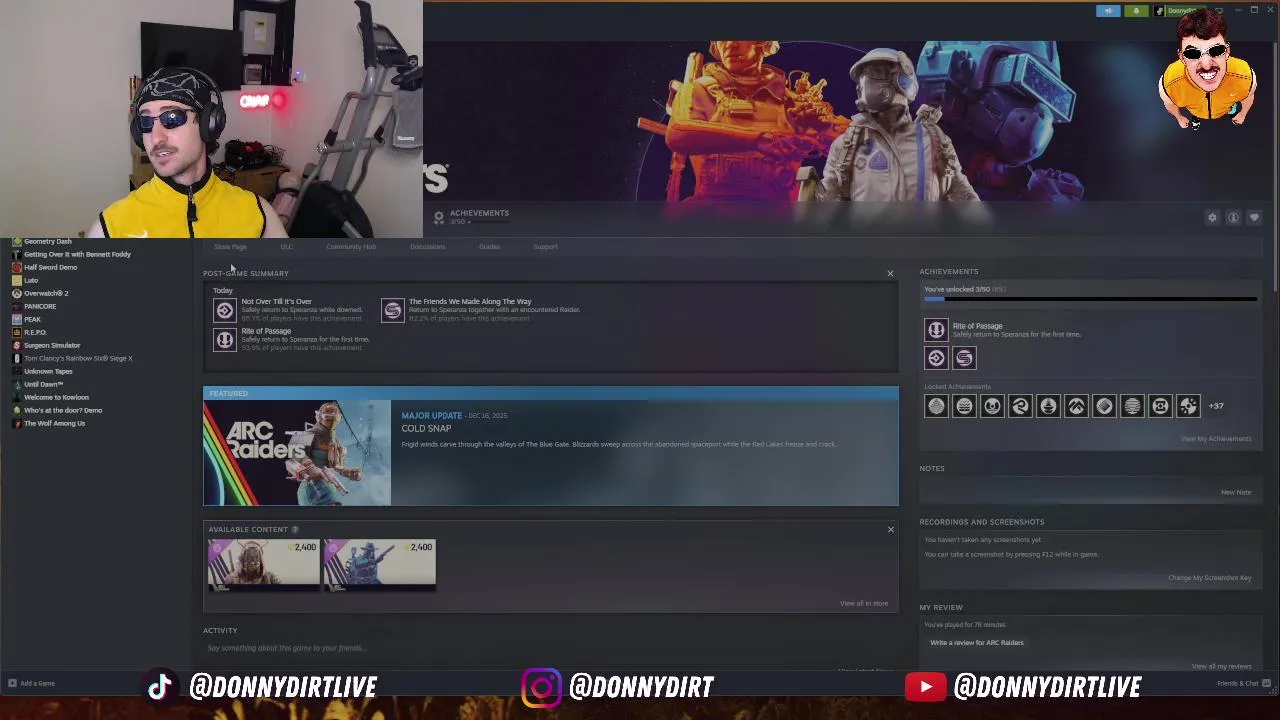The width and height of the screenshot is (1280, 720).
Task: Click third unlocked spiral achievement icon
Action: click(964, 358)
